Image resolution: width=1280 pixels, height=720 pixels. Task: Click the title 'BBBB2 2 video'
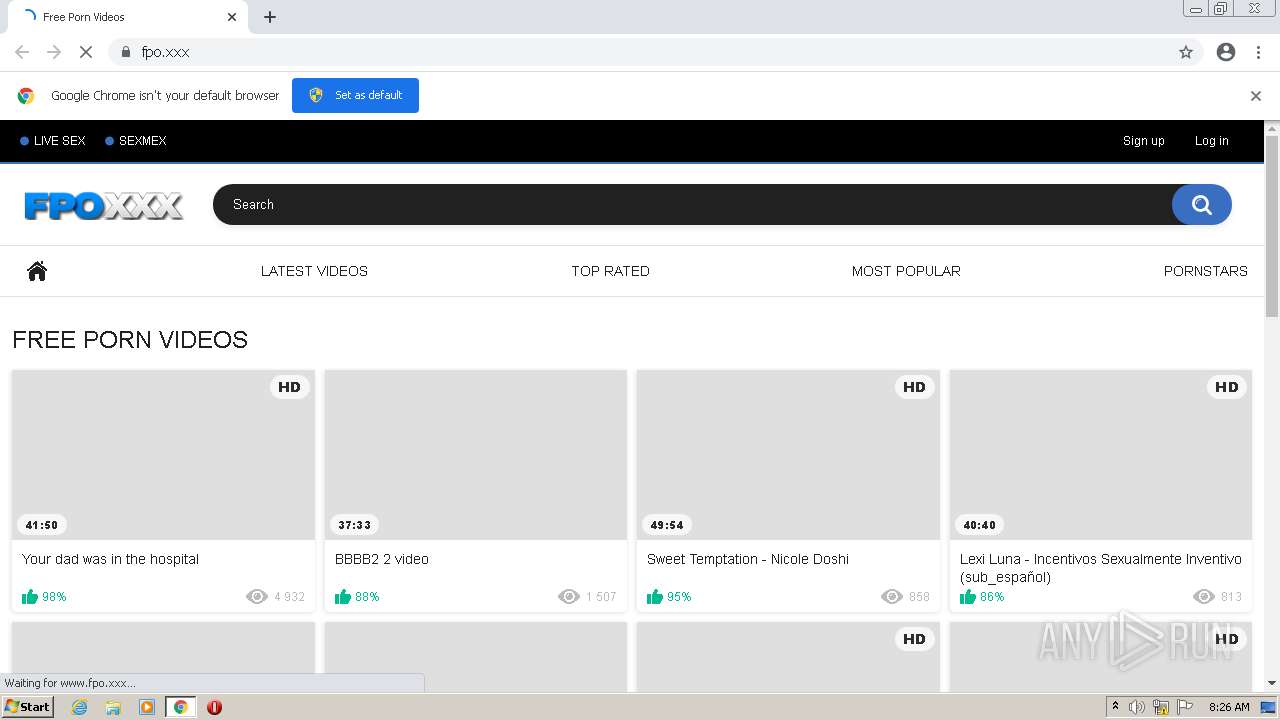click(382, 559)
